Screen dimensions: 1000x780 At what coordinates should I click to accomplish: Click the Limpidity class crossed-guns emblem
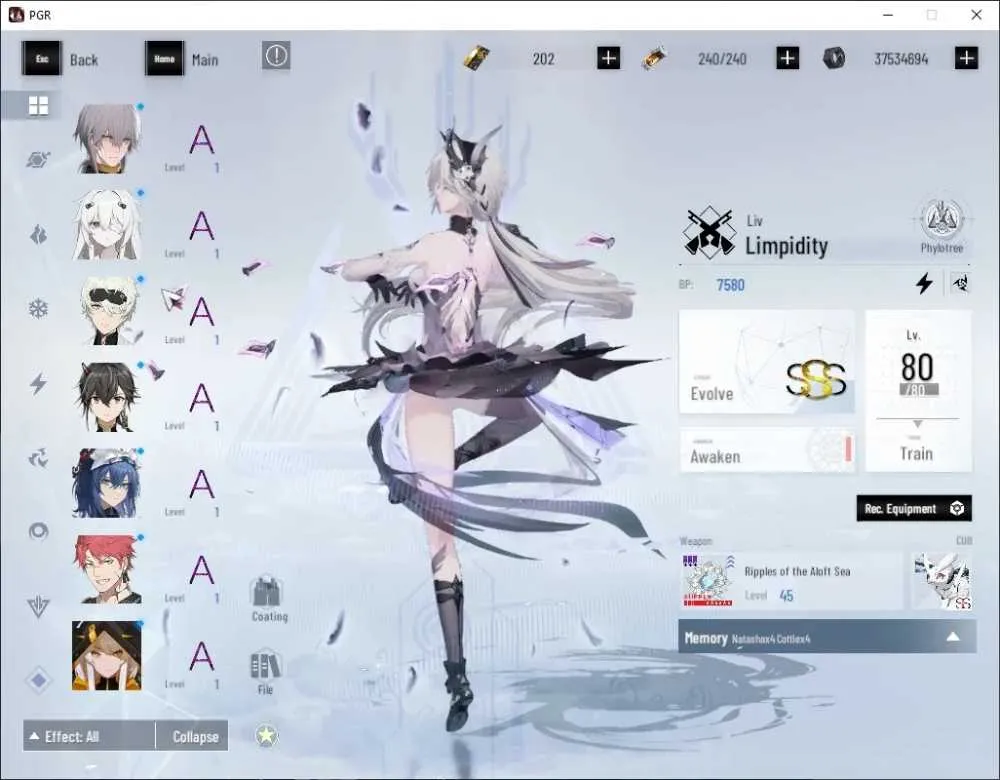708,232
